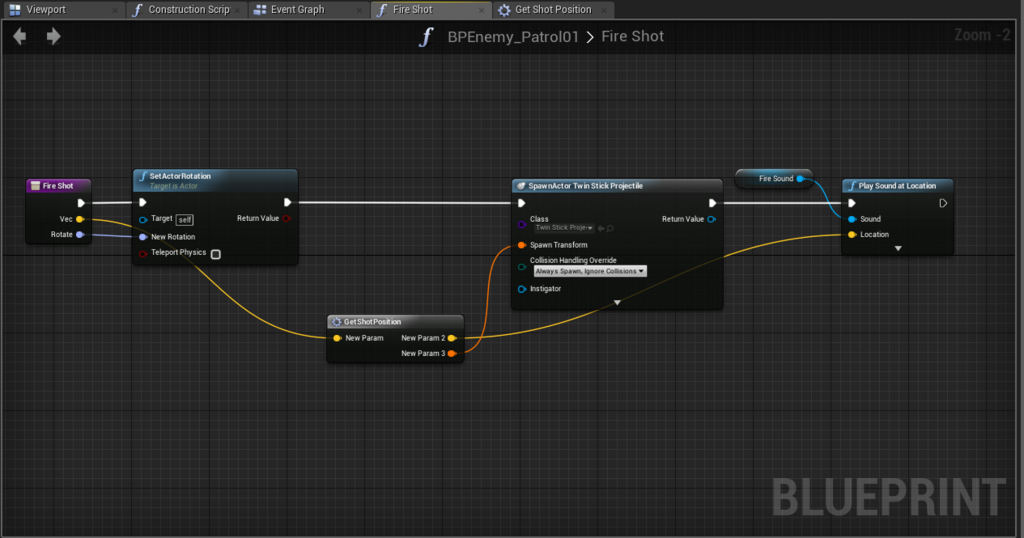
Task: Select the SetActorRotation node header
Action: pos(216,180)
